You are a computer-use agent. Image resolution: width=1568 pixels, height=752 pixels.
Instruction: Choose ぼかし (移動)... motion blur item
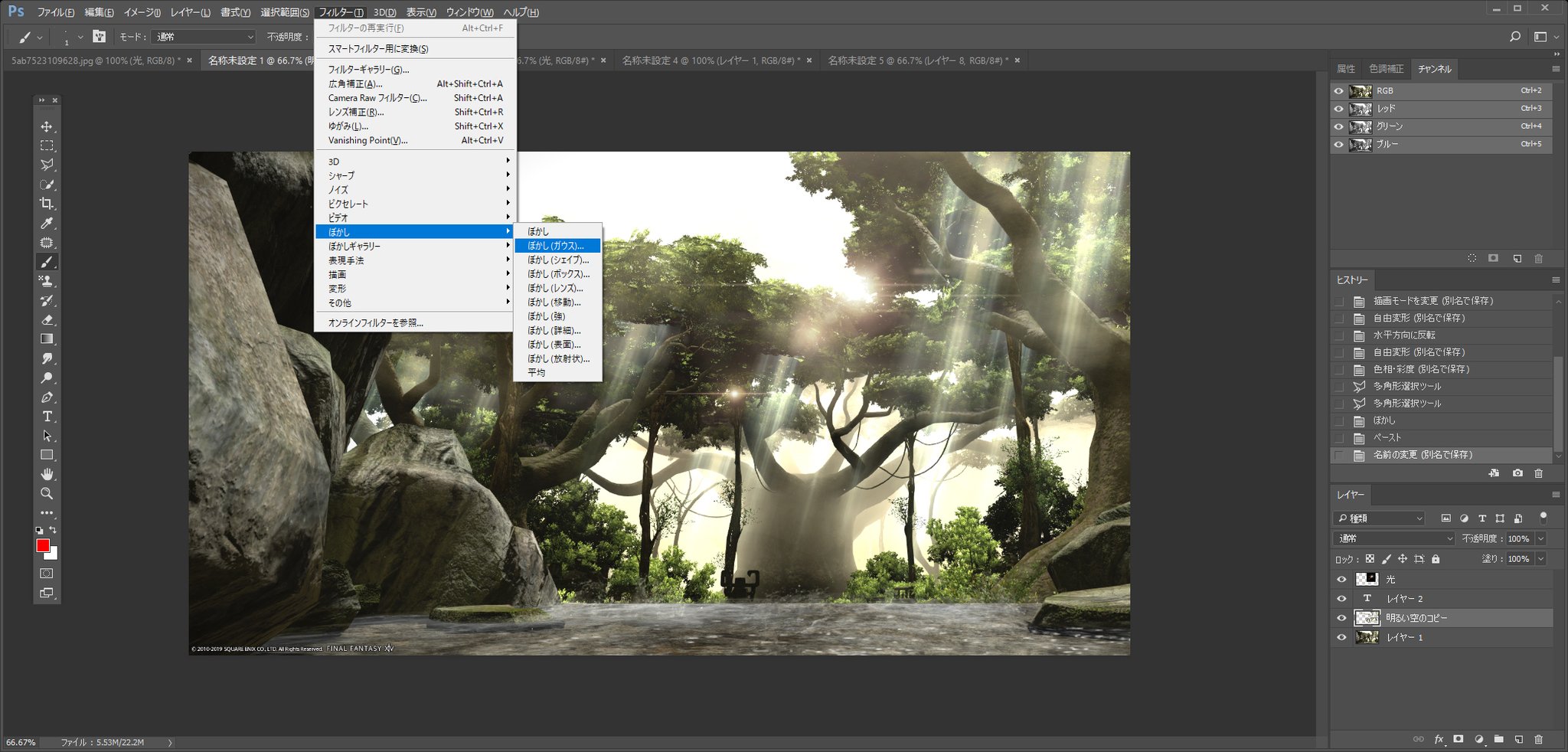coord(557,302)
